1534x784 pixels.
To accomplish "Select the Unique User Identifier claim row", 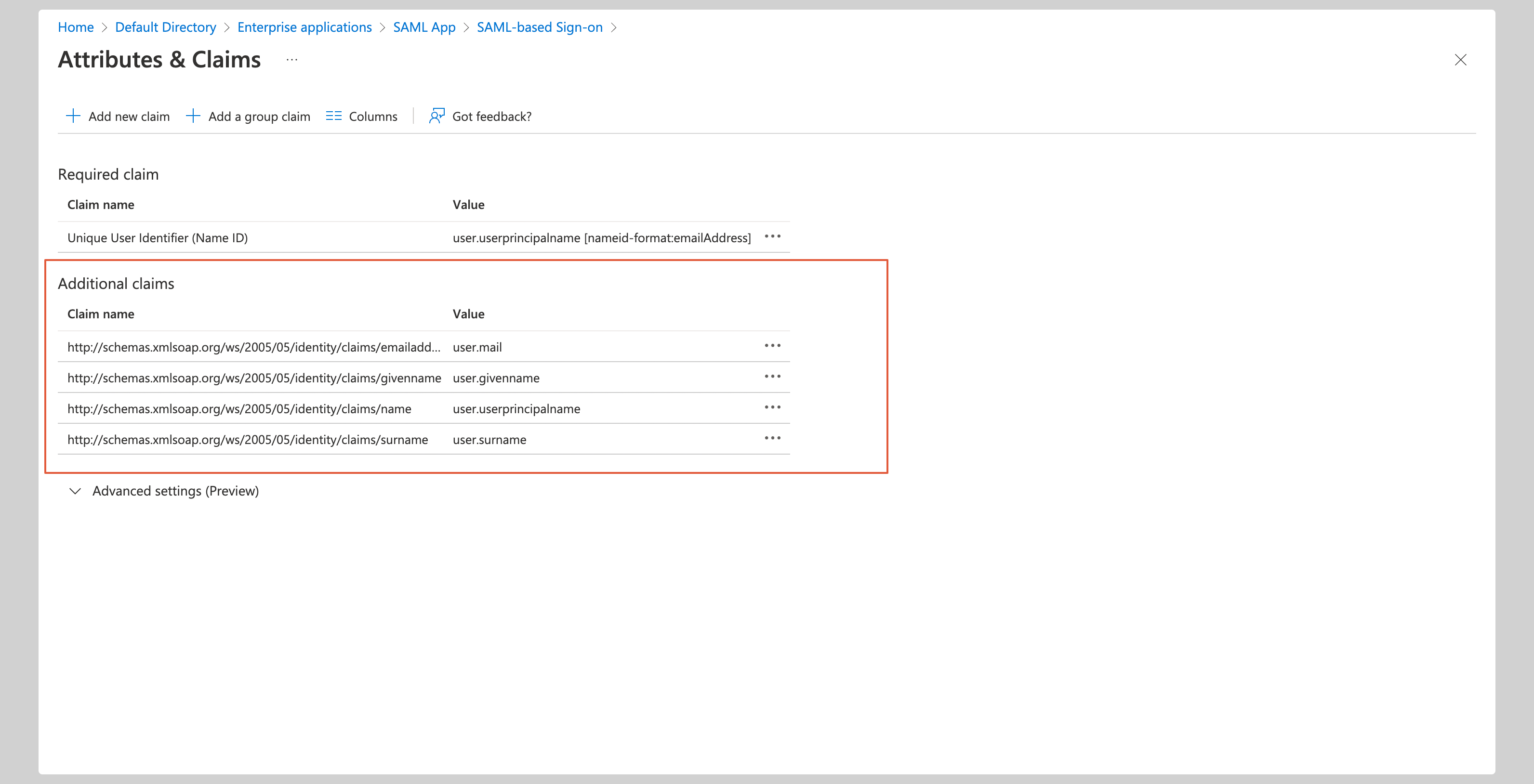I will pyautogui.click(x=158, y=237).
